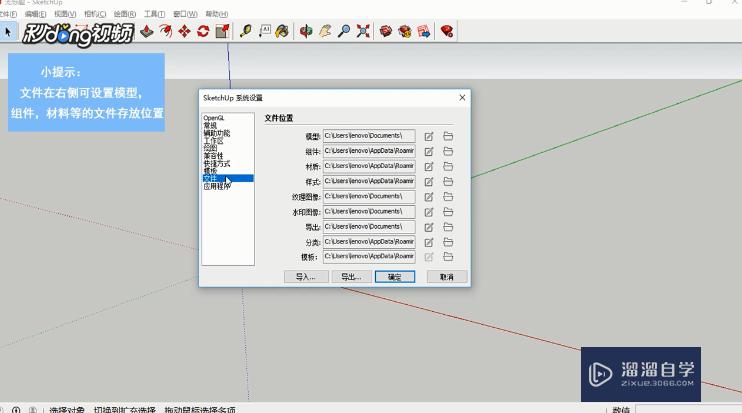The height and width of the screenshot is (413, 742).
Task: Select 文件 in settings list
Action: pyautogui.click(x=228, y=178)
